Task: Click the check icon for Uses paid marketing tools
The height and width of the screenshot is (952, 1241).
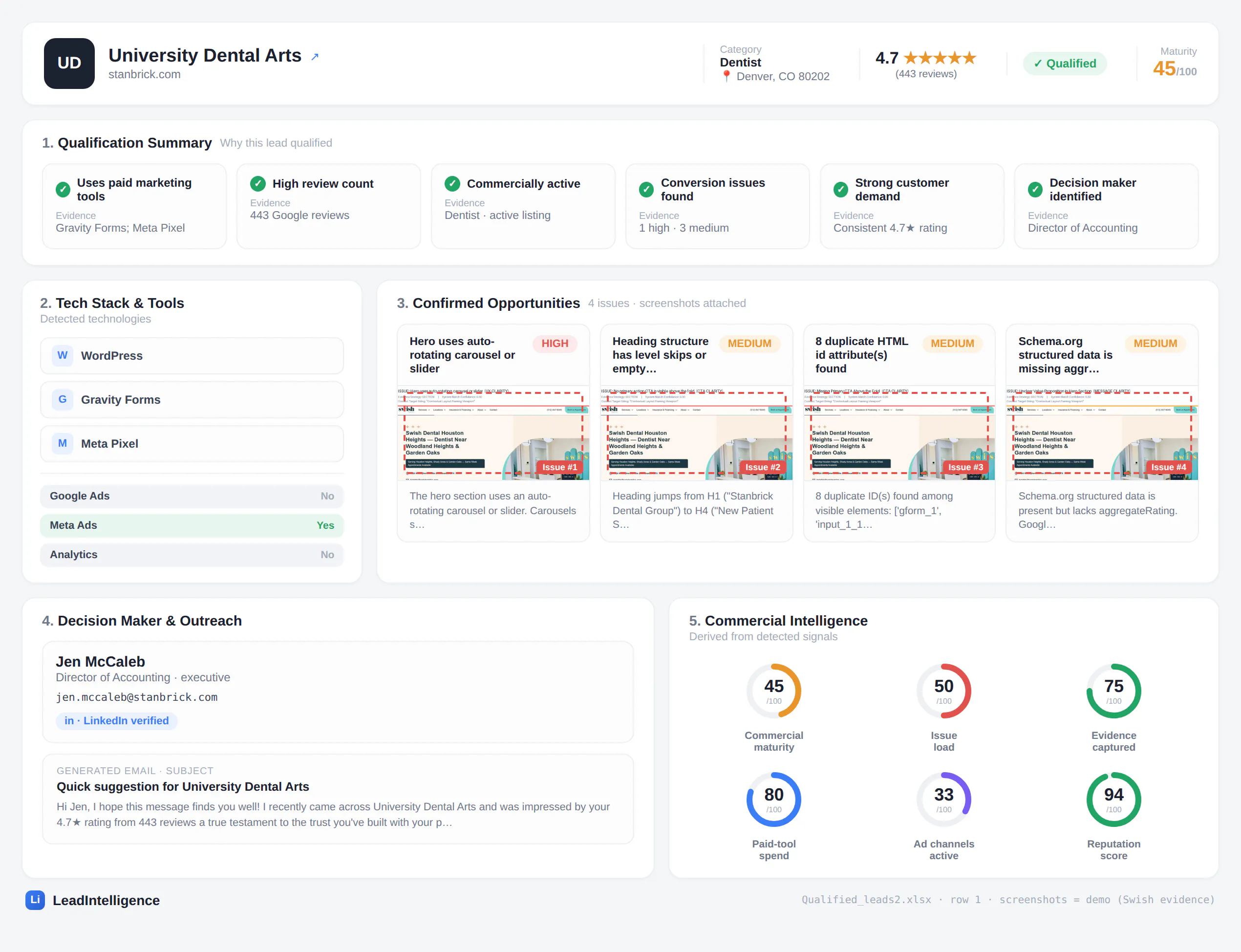Action: 63,189
